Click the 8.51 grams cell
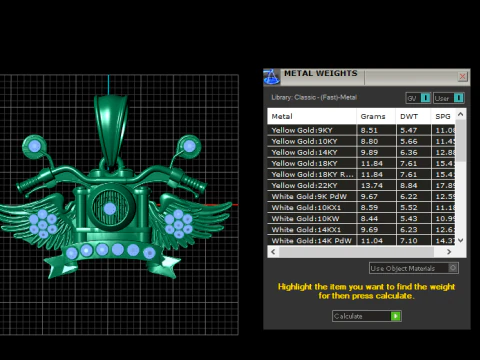The image size is (480, 360). click(x=376, y=130)
